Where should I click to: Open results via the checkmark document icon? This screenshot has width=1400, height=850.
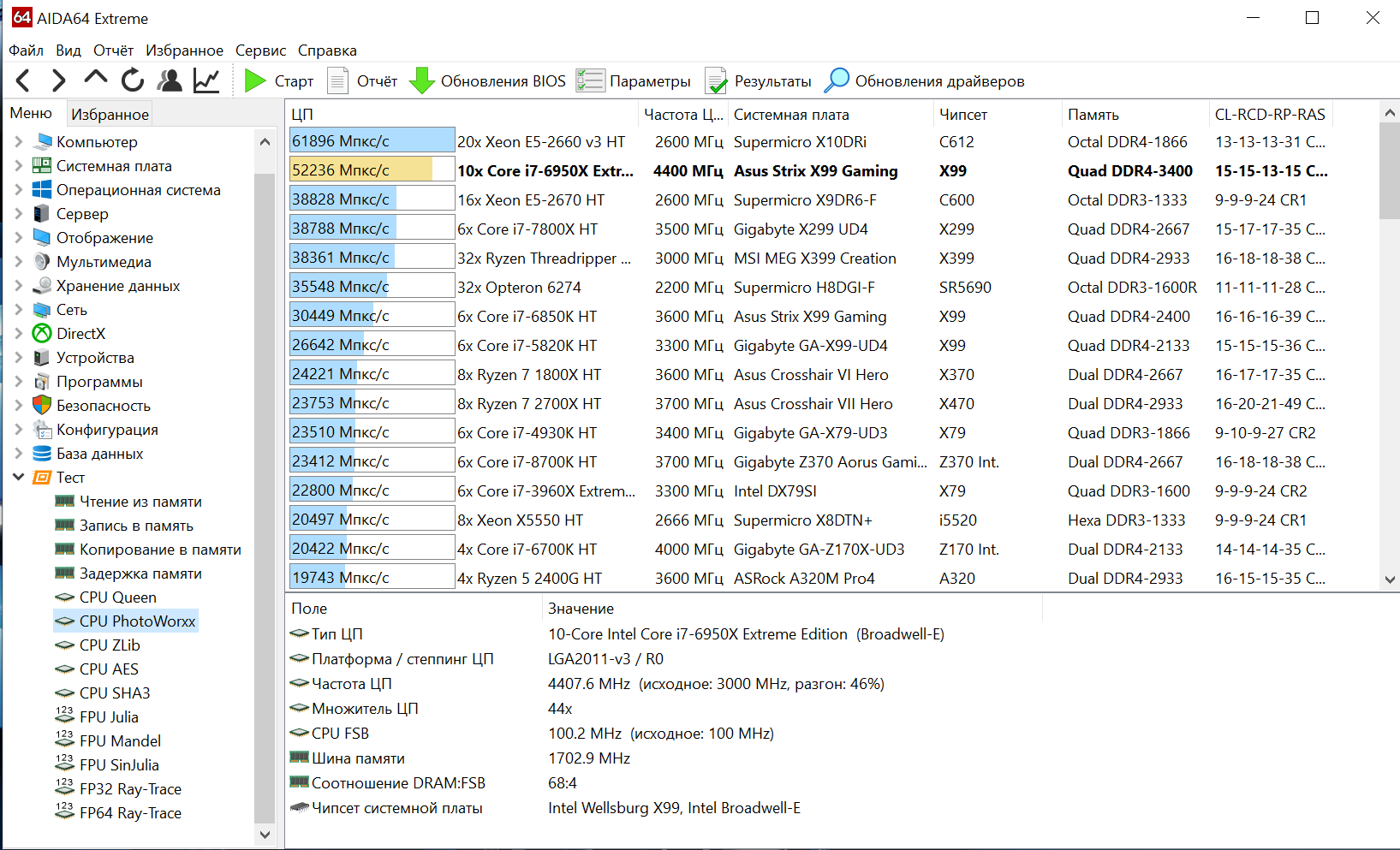[716, 81]
